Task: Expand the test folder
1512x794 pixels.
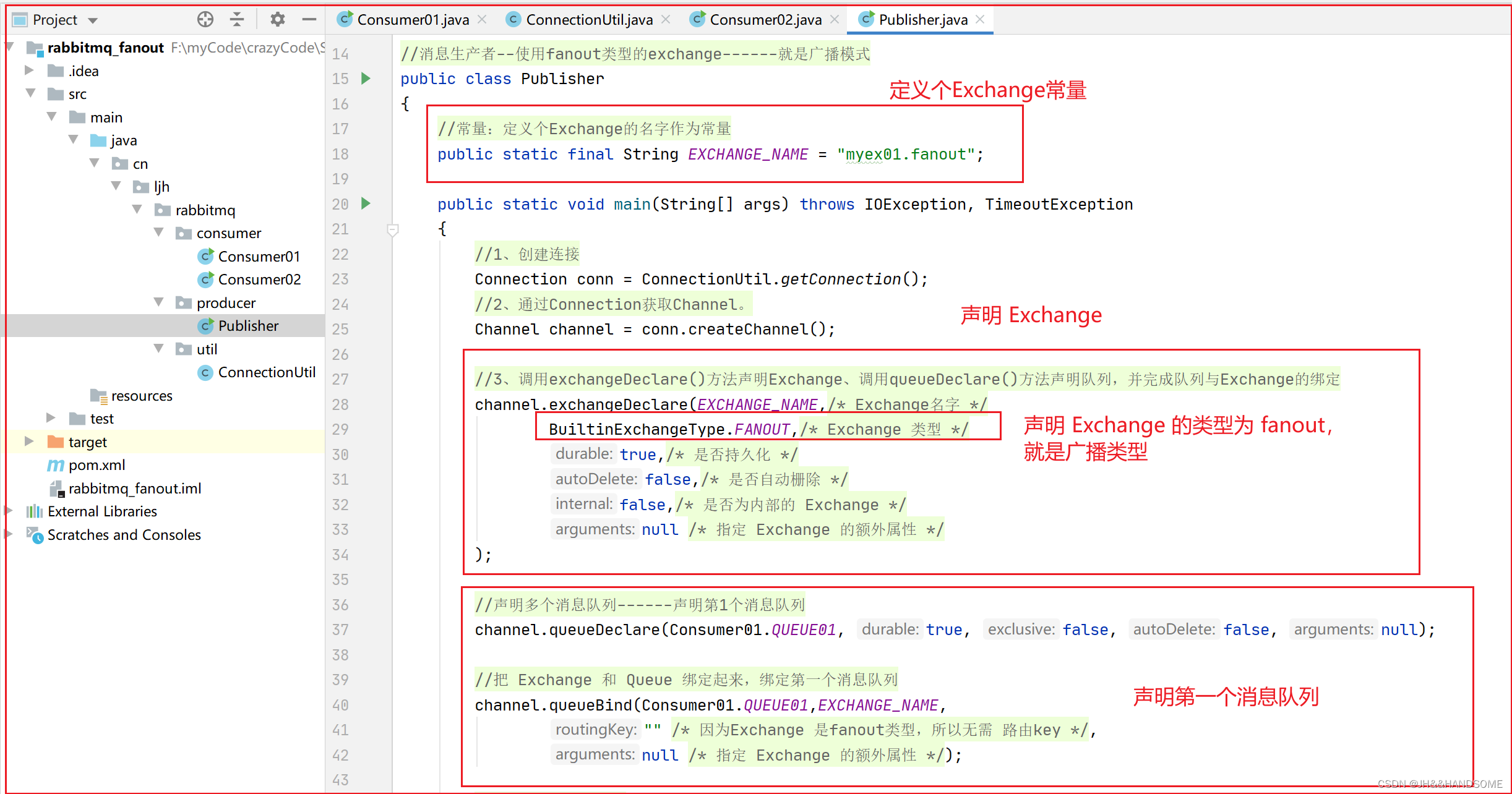Action: [x=51, y=418]
